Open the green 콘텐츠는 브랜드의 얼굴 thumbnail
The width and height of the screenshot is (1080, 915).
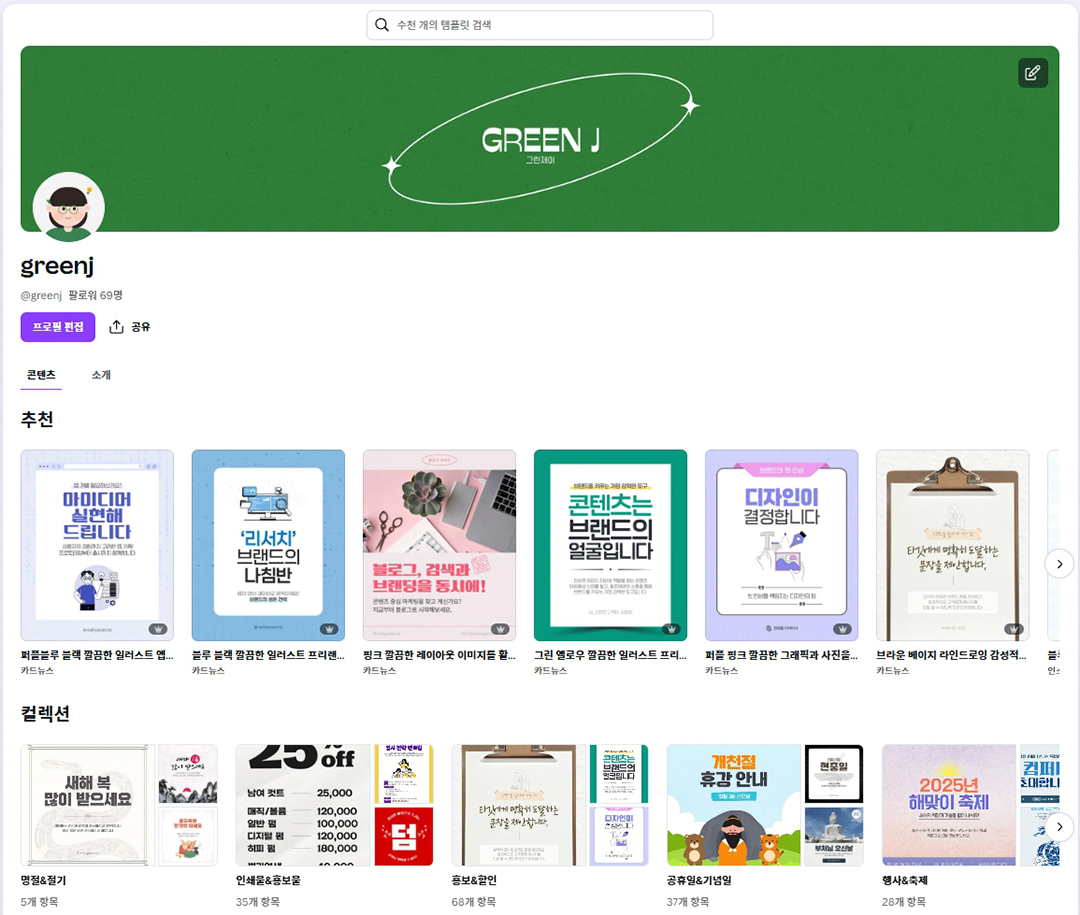610,545
